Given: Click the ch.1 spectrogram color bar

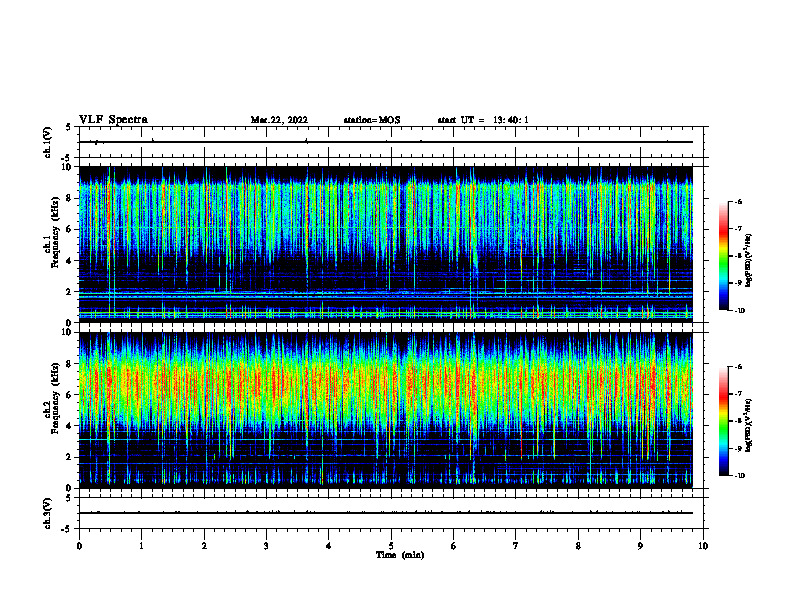Looking at the screenshot, I should coord(724,256).
